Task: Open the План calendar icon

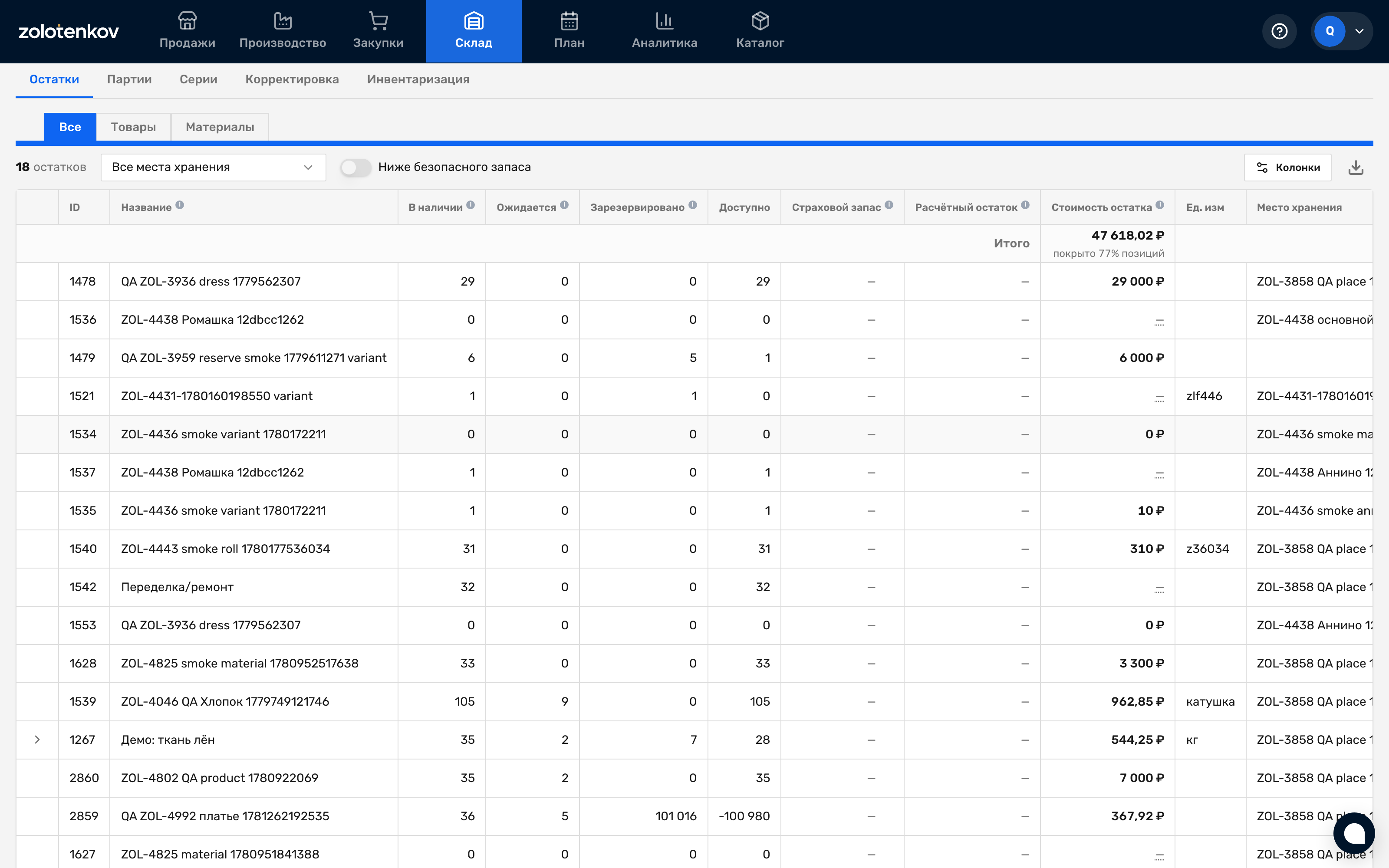Action: 569,21
